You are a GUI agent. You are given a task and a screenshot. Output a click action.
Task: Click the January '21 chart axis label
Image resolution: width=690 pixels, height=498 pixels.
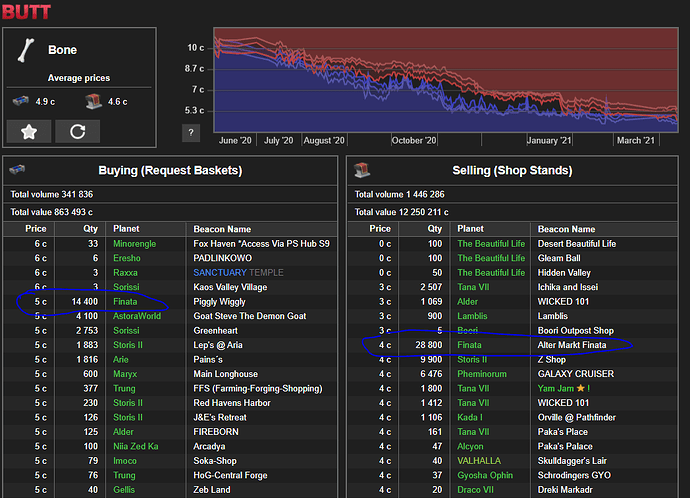click(x=549, y=140)
